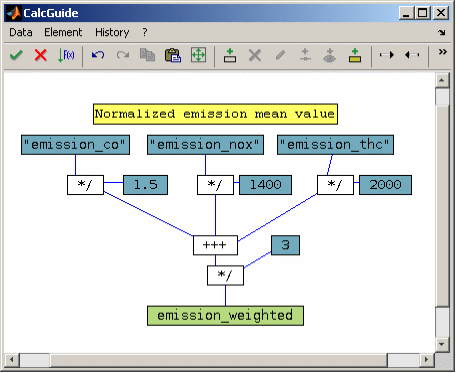This screenshot has height=373, width=457.
Task: Select the "emission_nox" input block
Action: (x=205, y=145)
